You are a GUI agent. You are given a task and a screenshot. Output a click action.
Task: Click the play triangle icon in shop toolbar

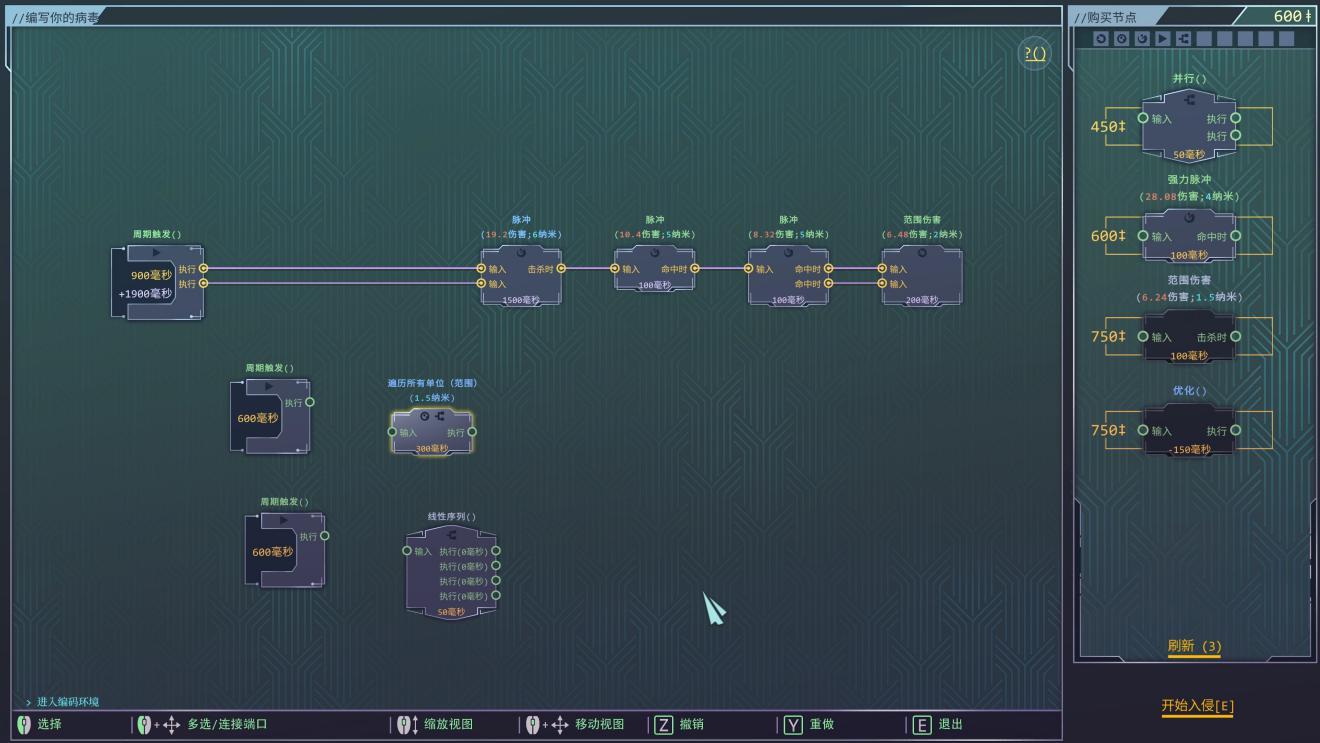tap(1162, 39)
